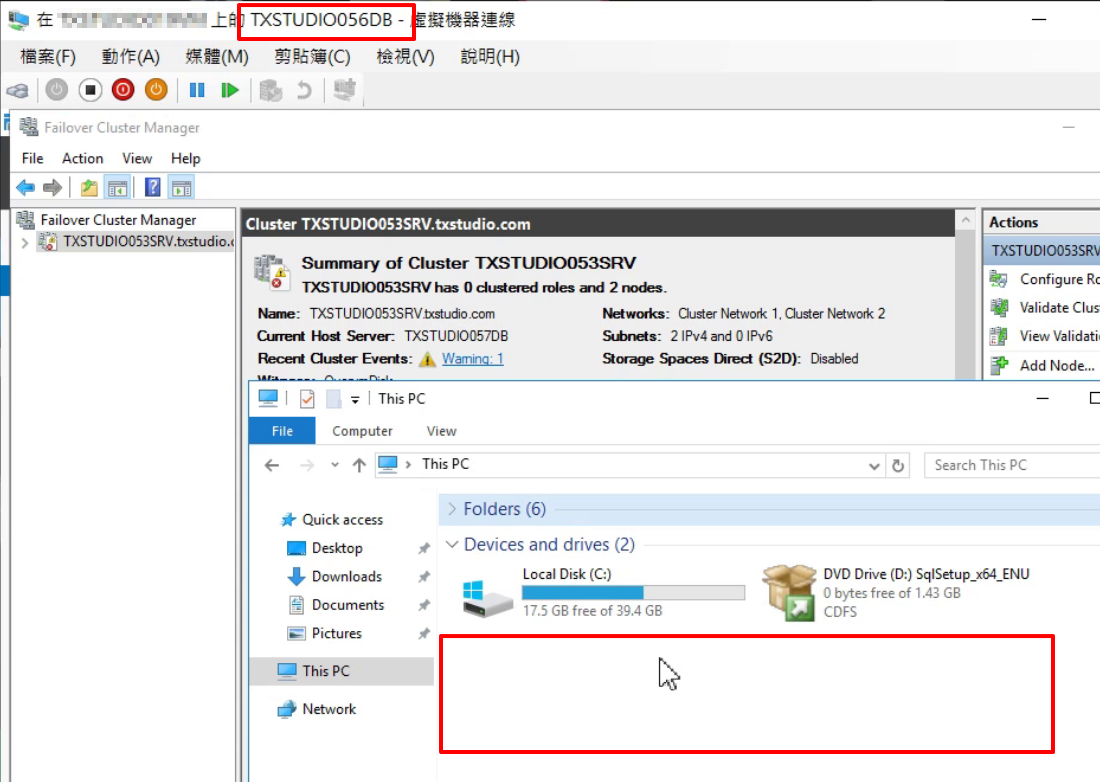Open Pictures in navigation pane
This screenshot has height=782, width=1100.
click(x=326, y=633)
